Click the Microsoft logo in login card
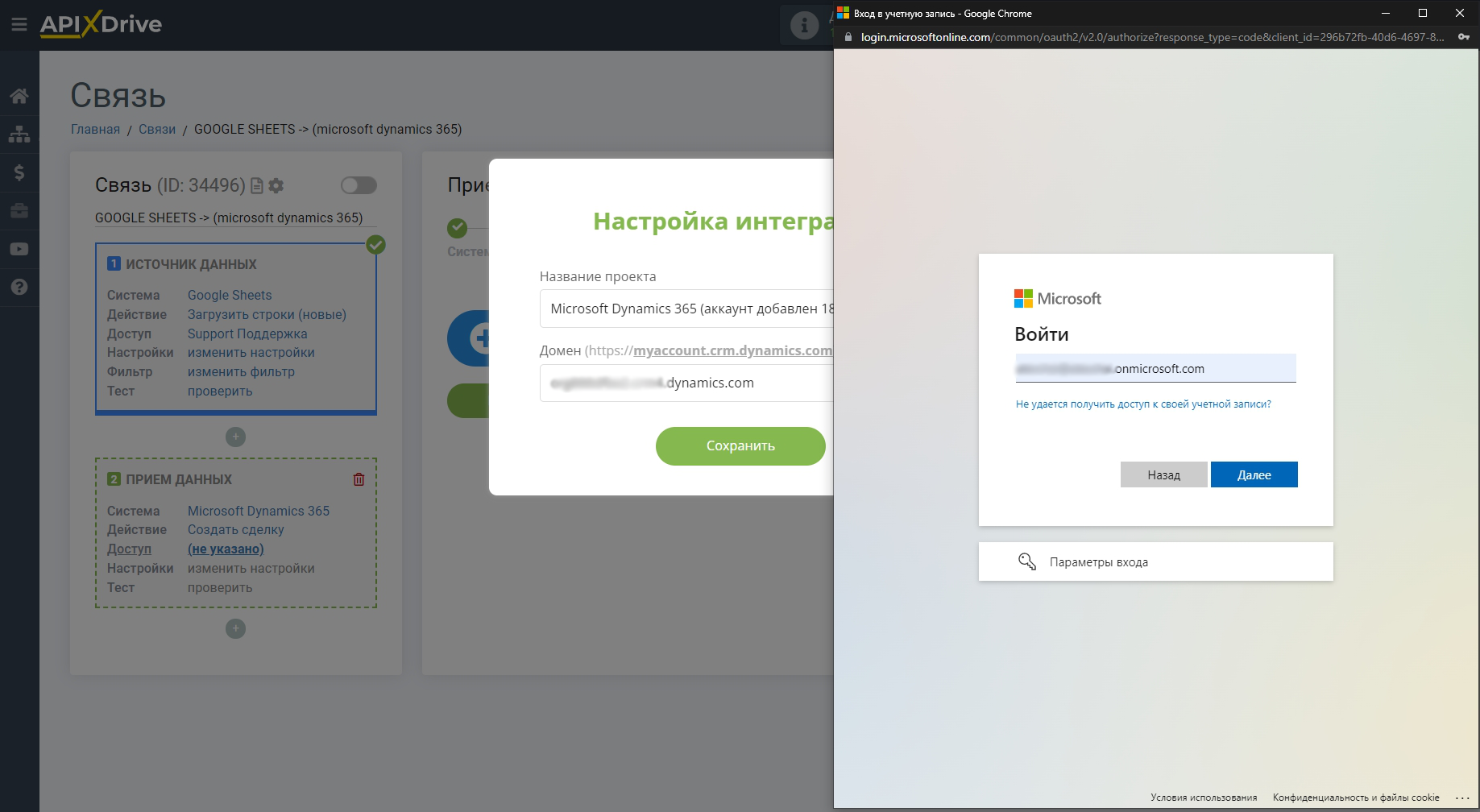The height and width of the screenshot is (812, 1480). pos(1057,299)
